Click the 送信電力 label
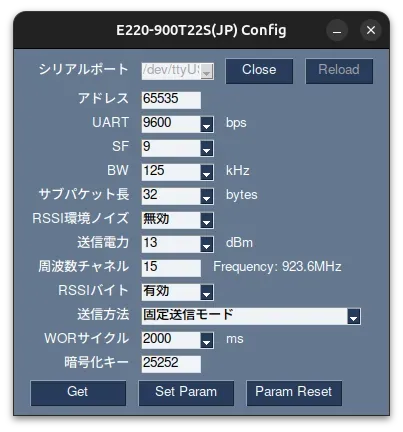 (x=103, y=242)
